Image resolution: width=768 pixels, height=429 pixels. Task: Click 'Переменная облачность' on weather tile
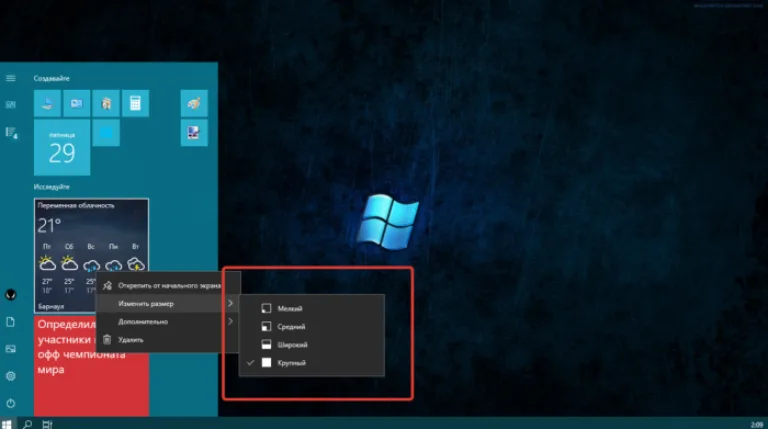76,206
